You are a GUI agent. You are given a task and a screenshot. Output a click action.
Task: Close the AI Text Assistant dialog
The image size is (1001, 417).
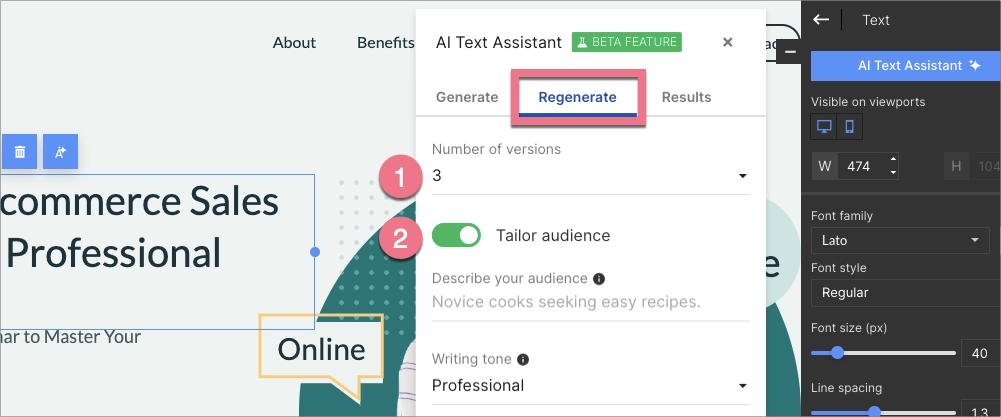click(x=727, y=42)
